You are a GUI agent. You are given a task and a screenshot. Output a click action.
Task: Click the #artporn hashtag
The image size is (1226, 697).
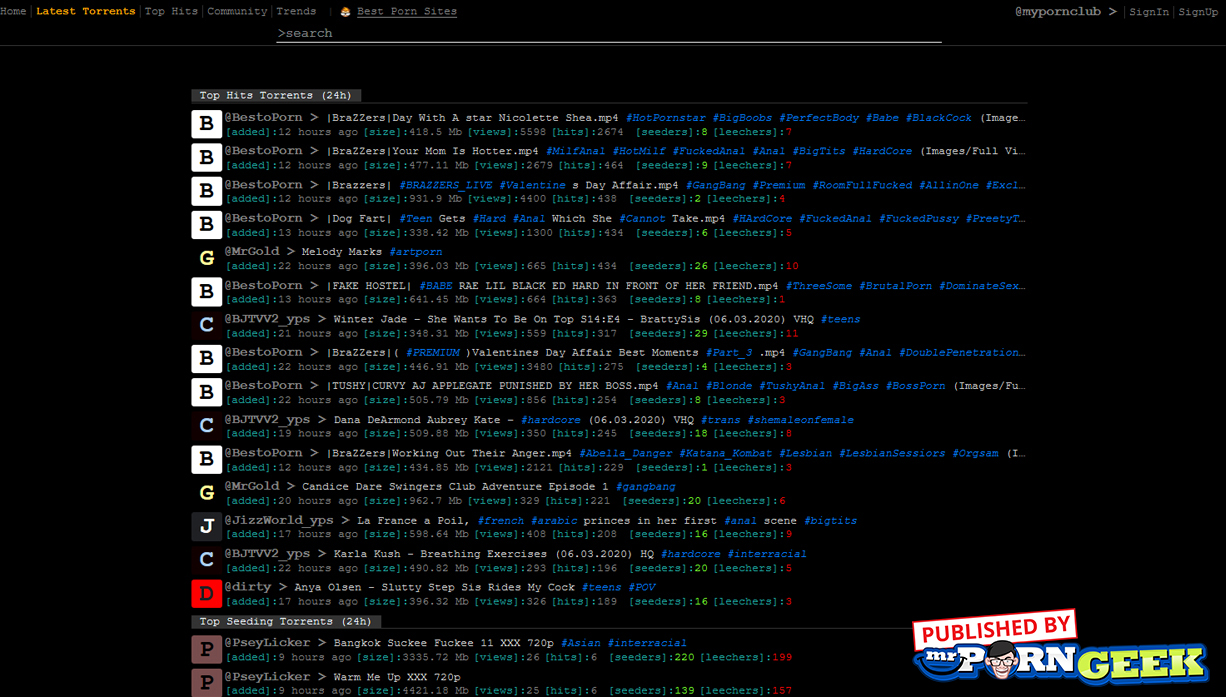(x=415, y=252)
